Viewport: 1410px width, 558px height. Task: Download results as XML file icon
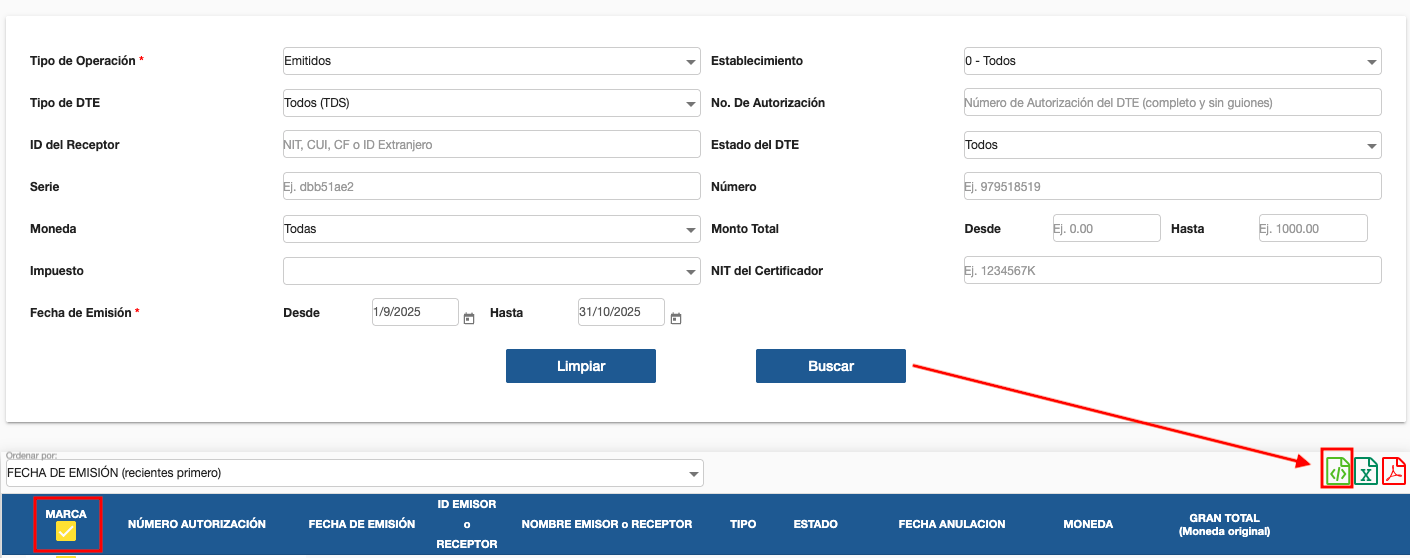(x=1337, y=470)
